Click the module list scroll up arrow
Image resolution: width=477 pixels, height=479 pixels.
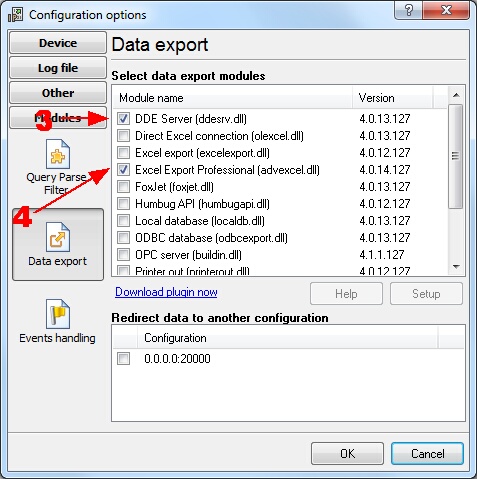point(456,95)
